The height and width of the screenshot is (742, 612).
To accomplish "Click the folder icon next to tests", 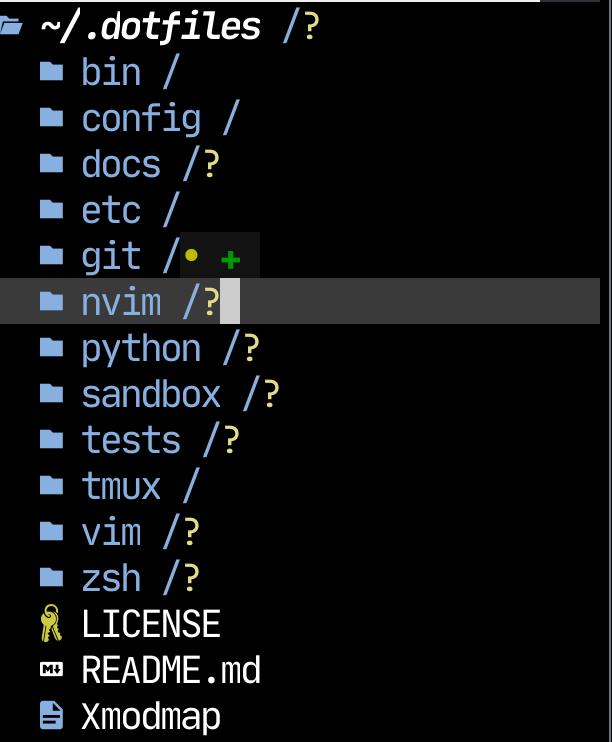I will [52, 439].
